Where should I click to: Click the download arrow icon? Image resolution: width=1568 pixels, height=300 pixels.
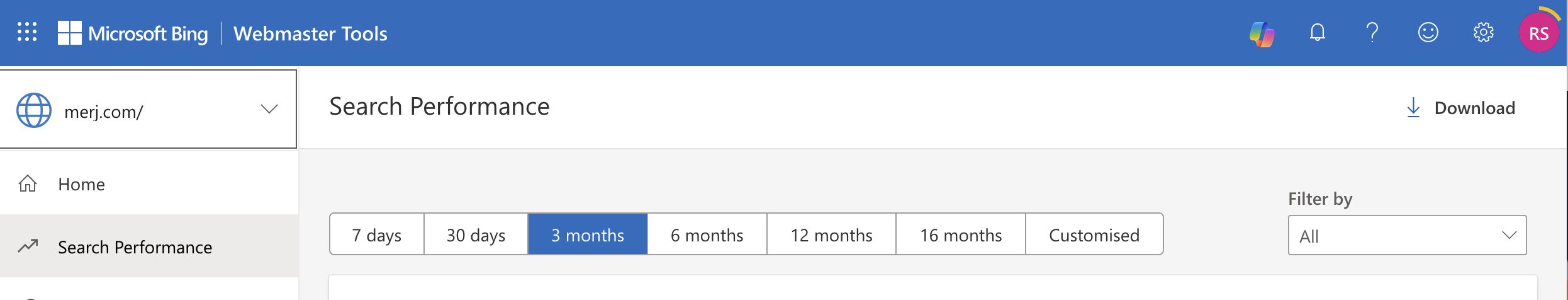[1413, 108]
